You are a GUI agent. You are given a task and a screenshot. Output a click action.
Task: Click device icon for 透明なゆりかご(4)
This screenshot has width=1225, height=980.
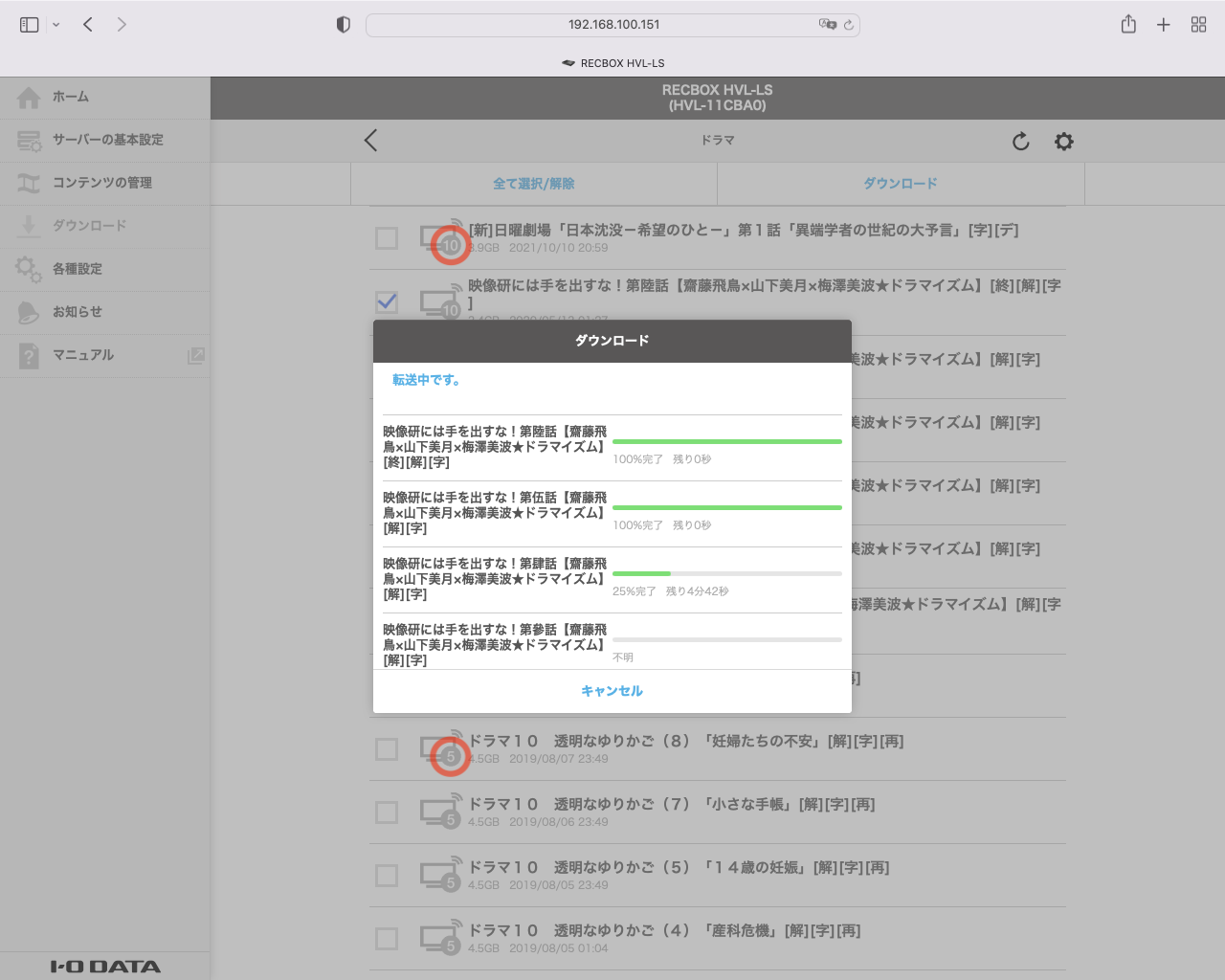point(441,938)
